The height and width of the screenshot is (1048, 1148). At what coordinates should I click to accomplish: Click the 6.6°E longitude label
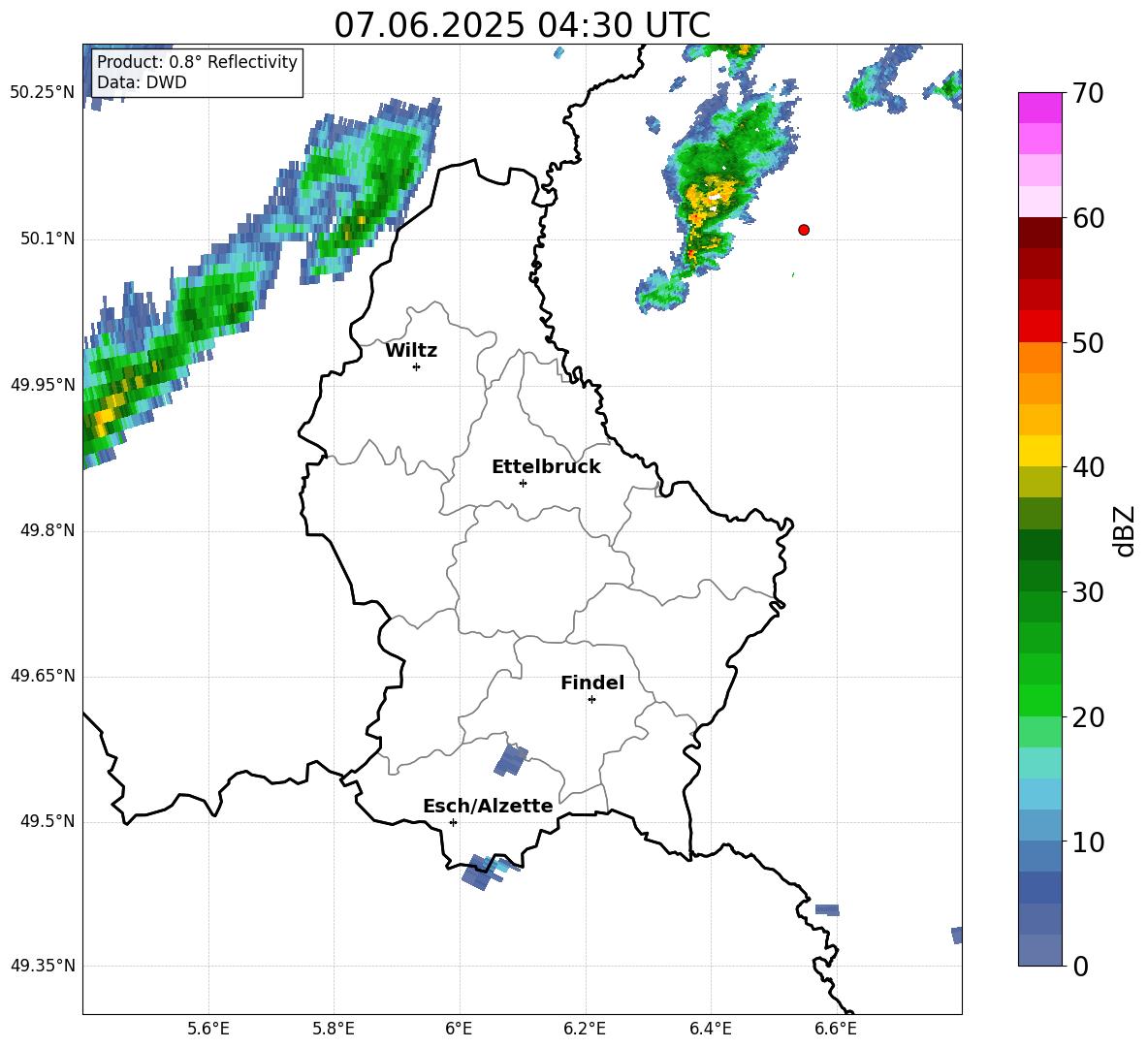836,1029
